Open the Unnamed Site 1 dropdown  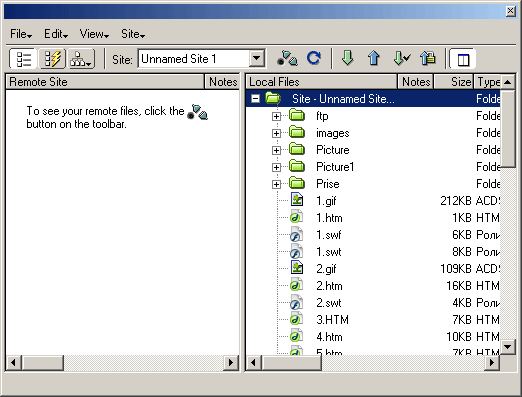click(257, 59)
